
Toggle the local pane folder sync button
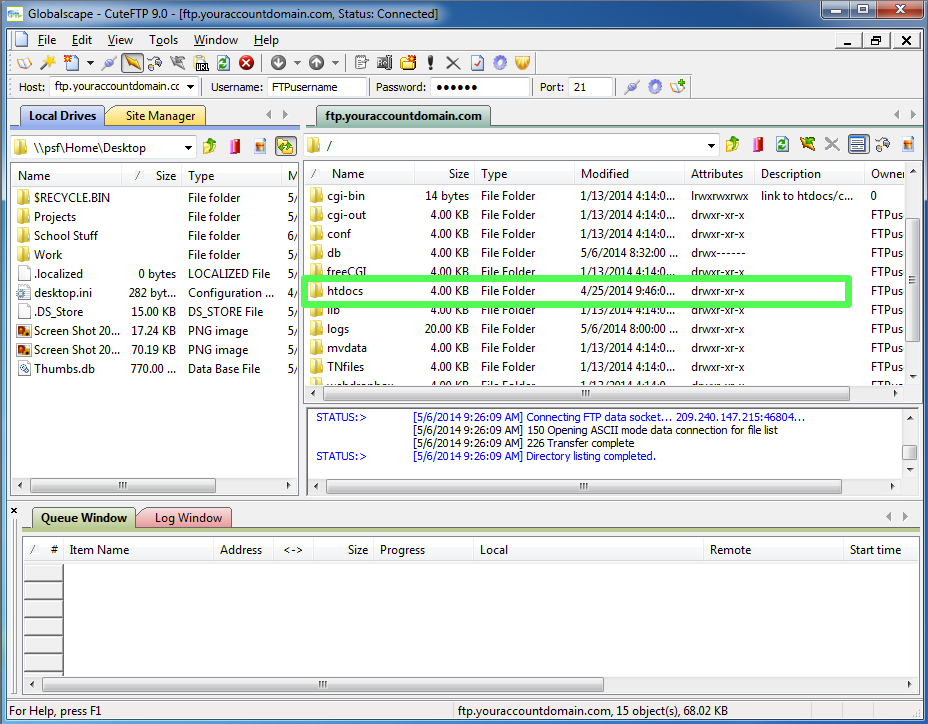pos(285,146)
